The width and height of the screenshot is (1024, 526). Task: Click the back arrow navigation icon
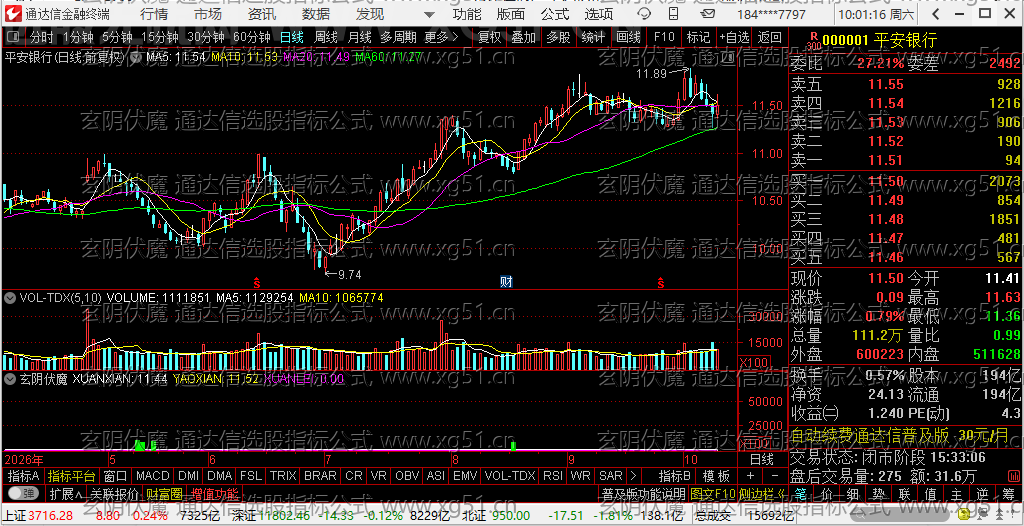point(936,14)
